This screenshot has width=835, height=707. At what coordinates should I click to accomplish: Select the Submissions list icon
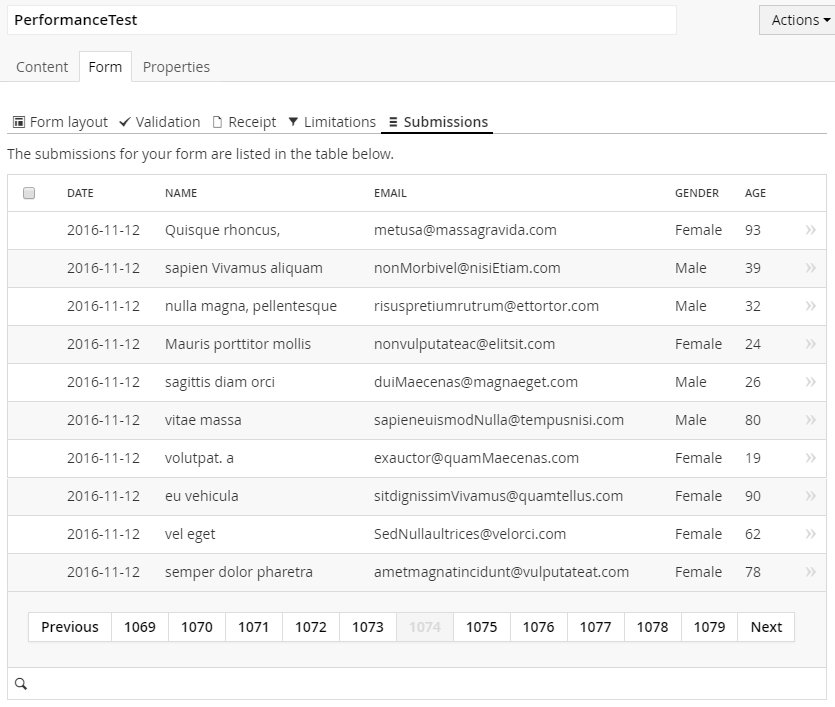point(395,121)
